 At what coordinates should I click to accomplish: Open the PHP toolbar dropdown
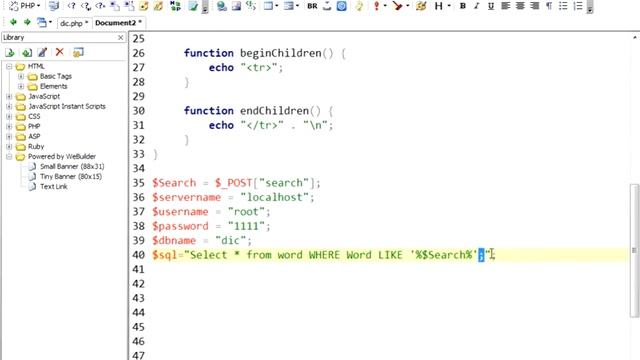point(38,6)
